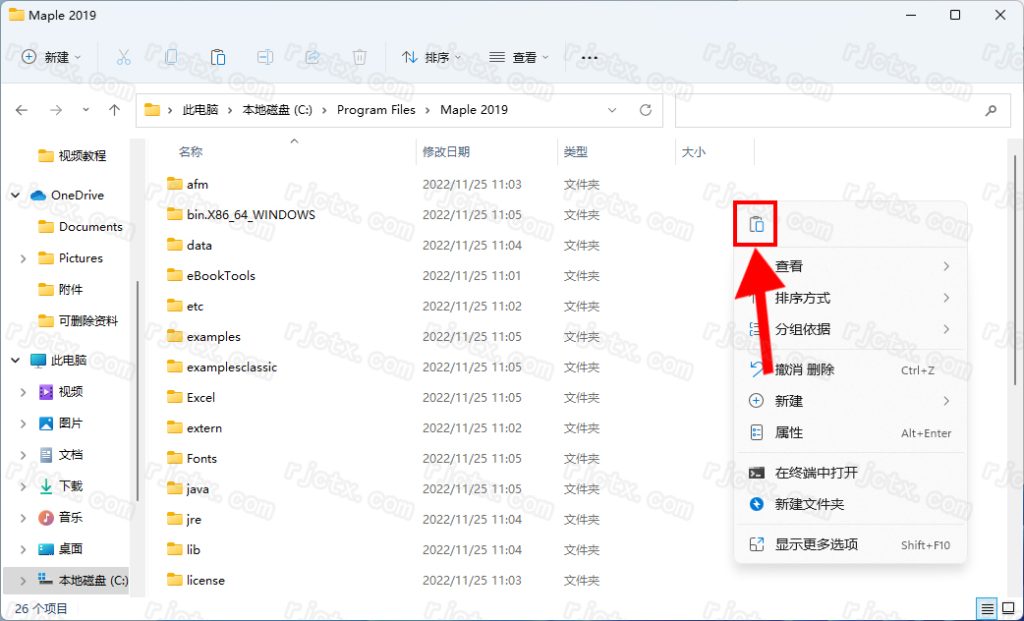
Task: Sort by the 修改日期 column header
Action: [446, 152]
